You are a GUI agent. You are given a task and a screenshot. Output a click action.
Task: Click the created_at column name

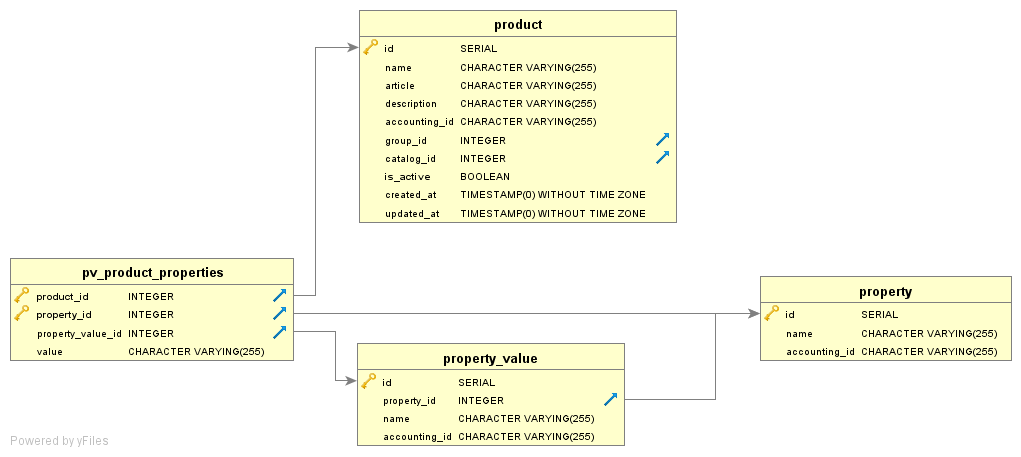coord(411,195)
